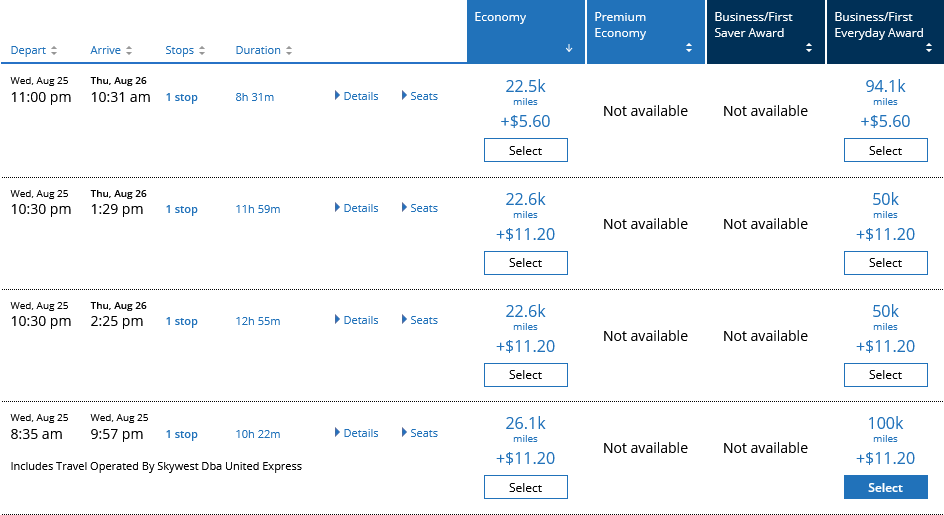Open the Economy fare column header
This screenshot has height=515, width=944.
click(x=526, y=31)
